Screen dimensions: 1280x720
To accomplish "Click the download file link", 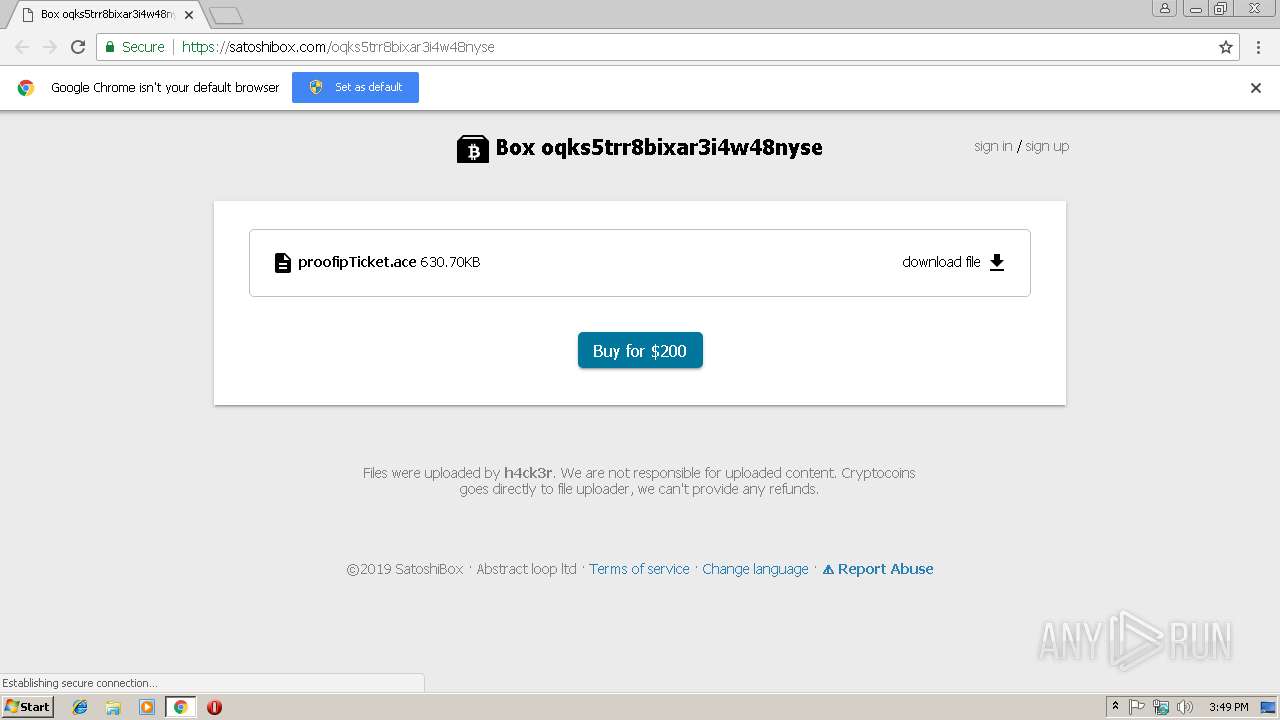I will click(x=941, y=262).
